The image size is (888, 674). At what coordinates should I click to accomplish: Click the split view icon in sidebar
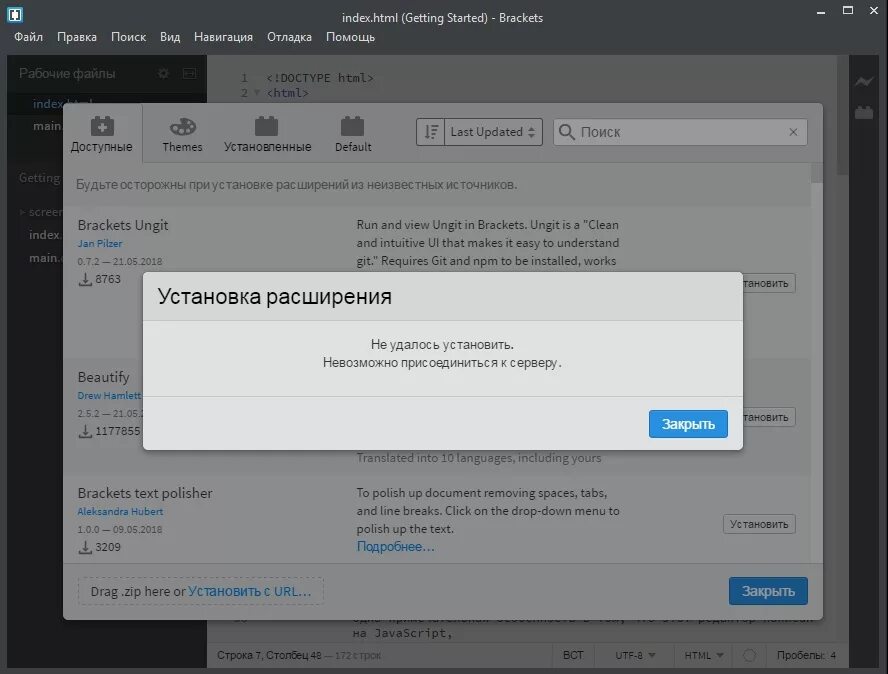[x=189, y=73]
